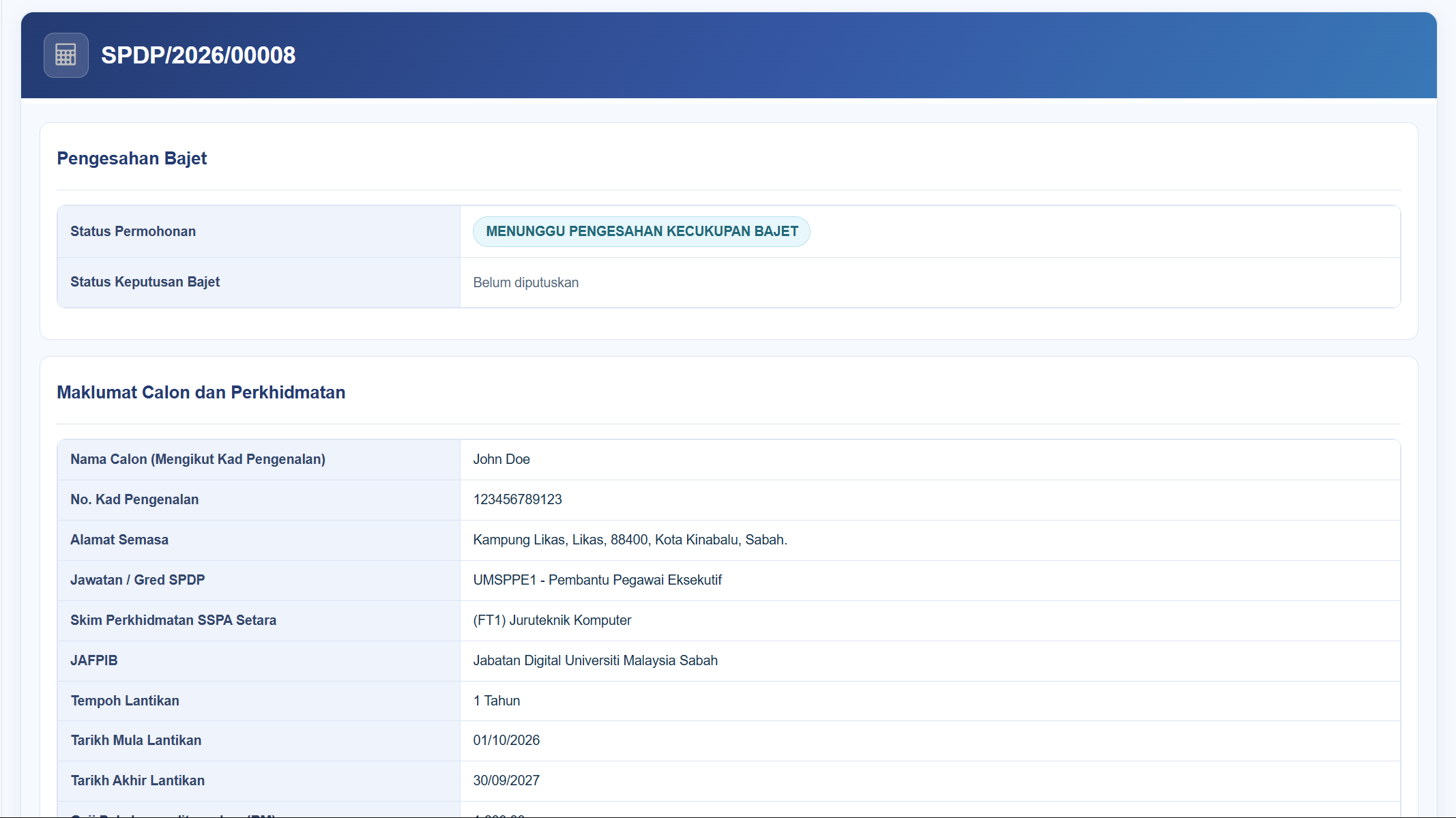Click the (FT1) Juruteknik Komputer value

[x=552, y=620]
